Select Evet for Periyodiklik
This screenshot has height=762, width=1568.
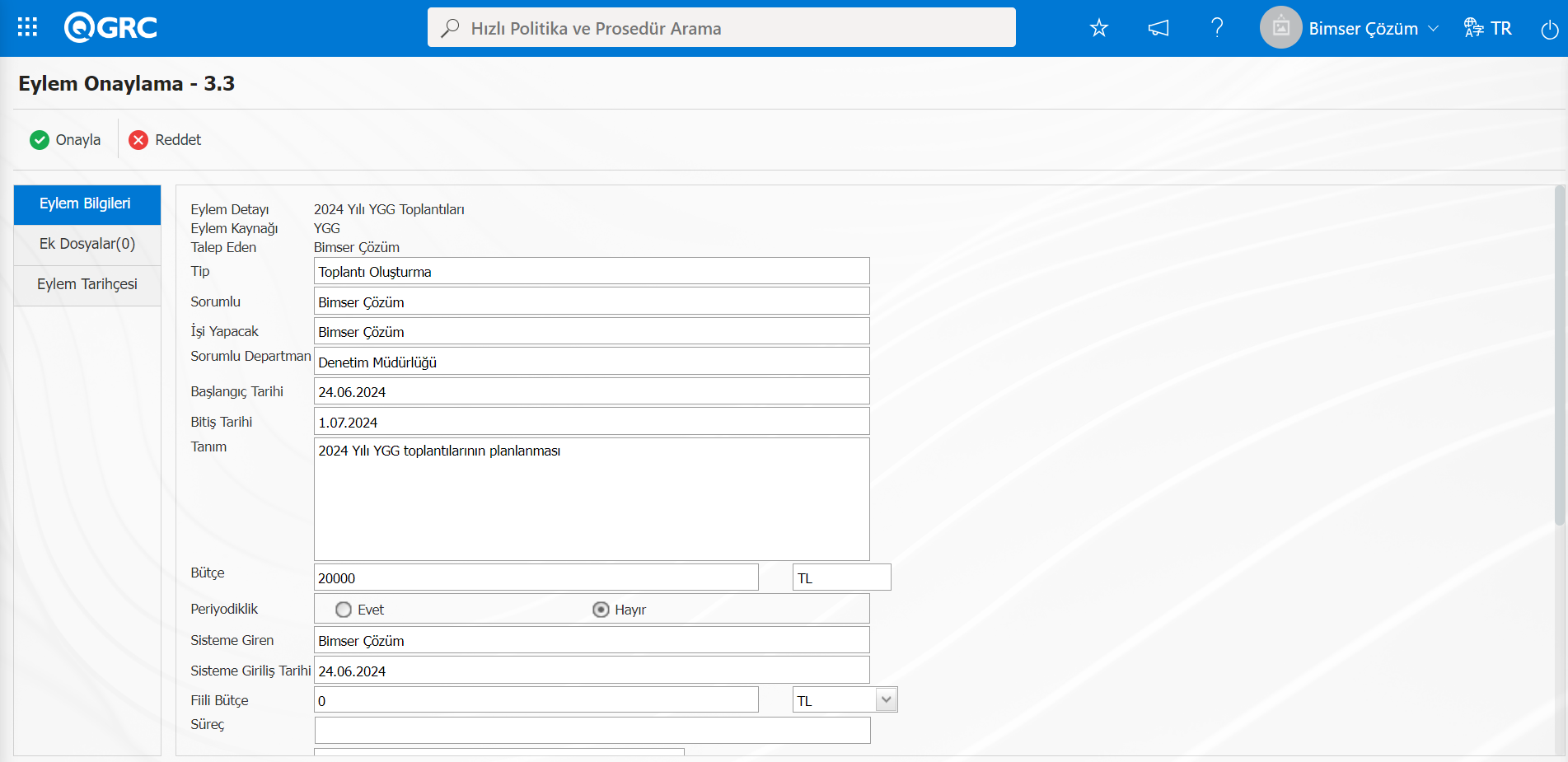pos(344,610)
